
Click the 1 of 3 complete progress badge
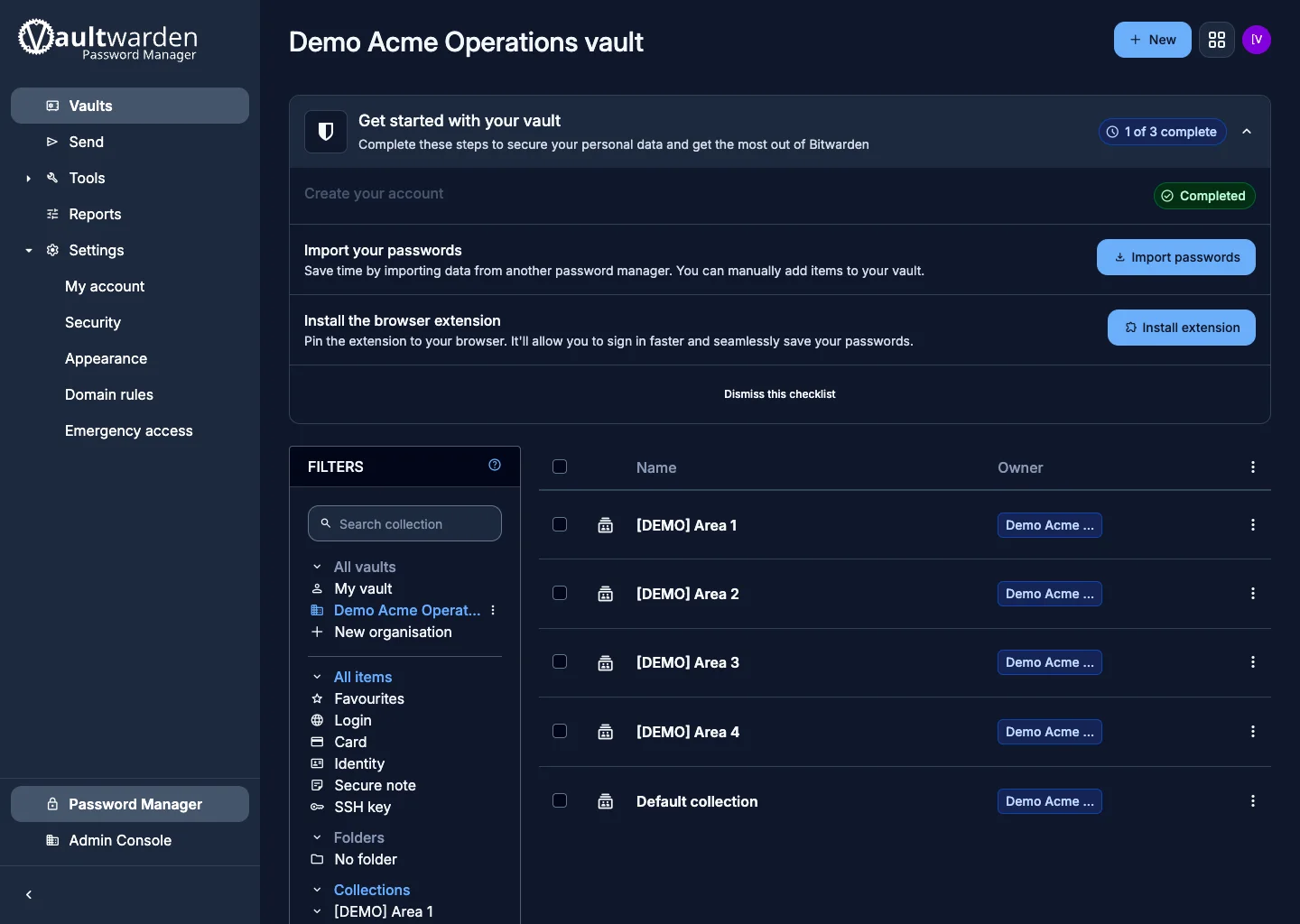point(1163,132)
